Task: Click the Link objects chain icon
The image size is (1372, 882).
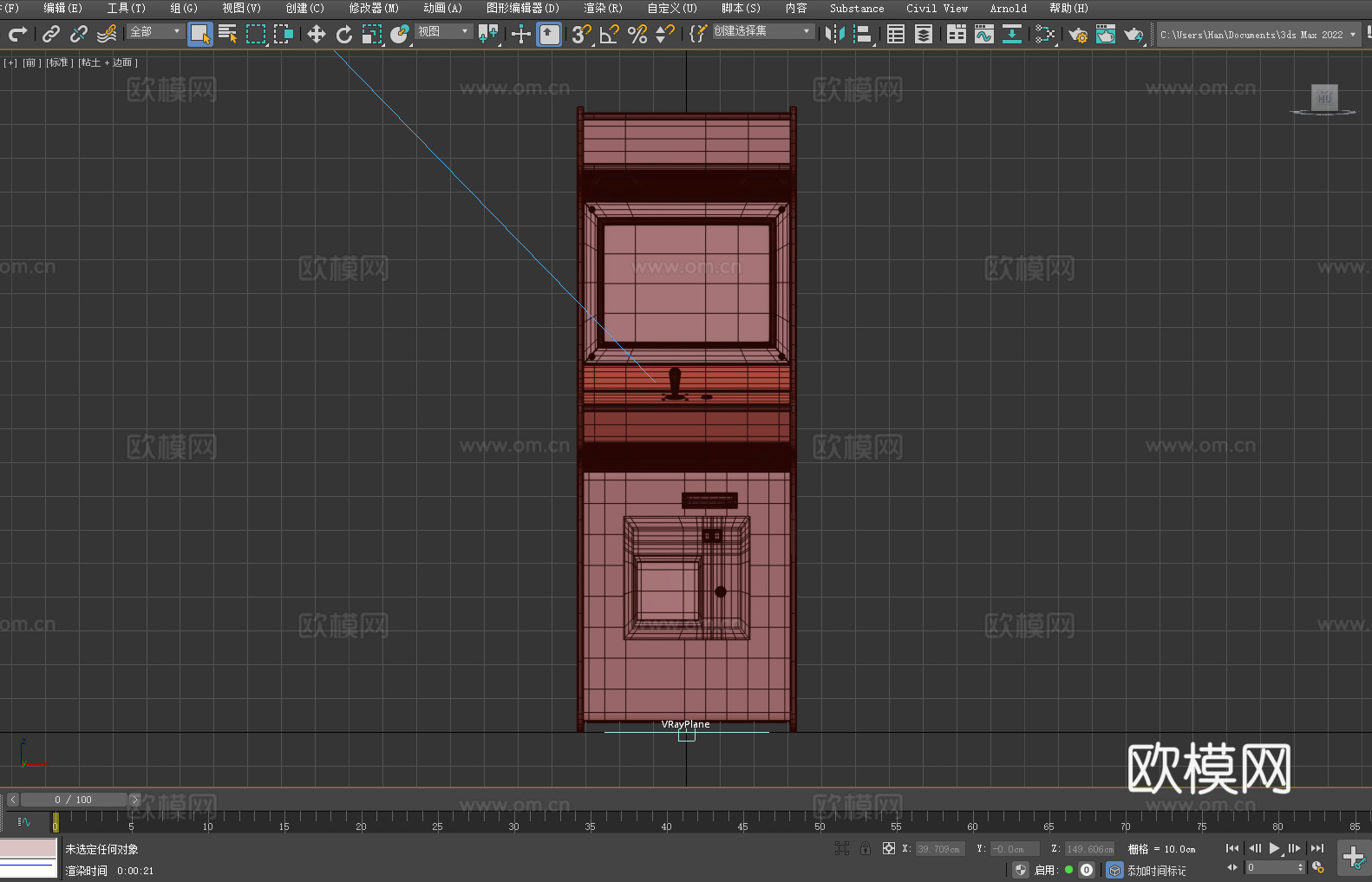Action: point(51,34)
